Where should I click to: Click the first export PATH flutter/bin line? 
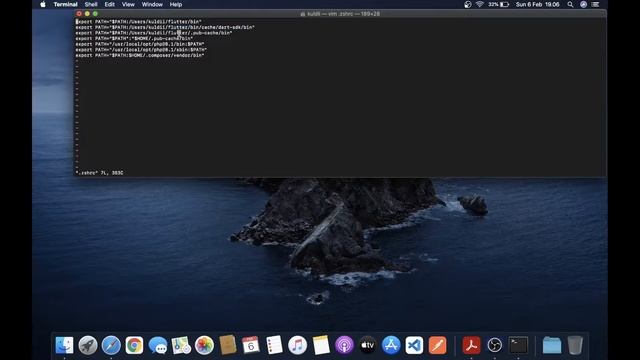coord(138,22)
